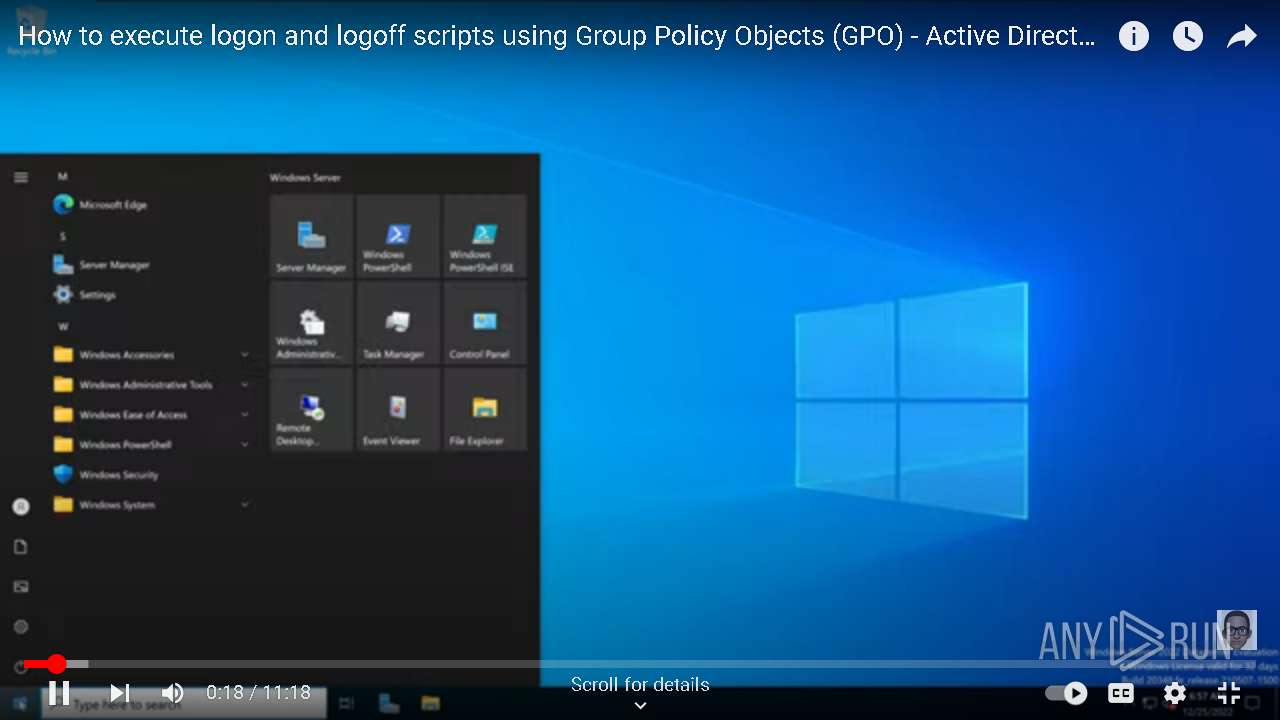Open the Server Manager tile
Viewport: 1280px width, 720px height.
[311, 236]
